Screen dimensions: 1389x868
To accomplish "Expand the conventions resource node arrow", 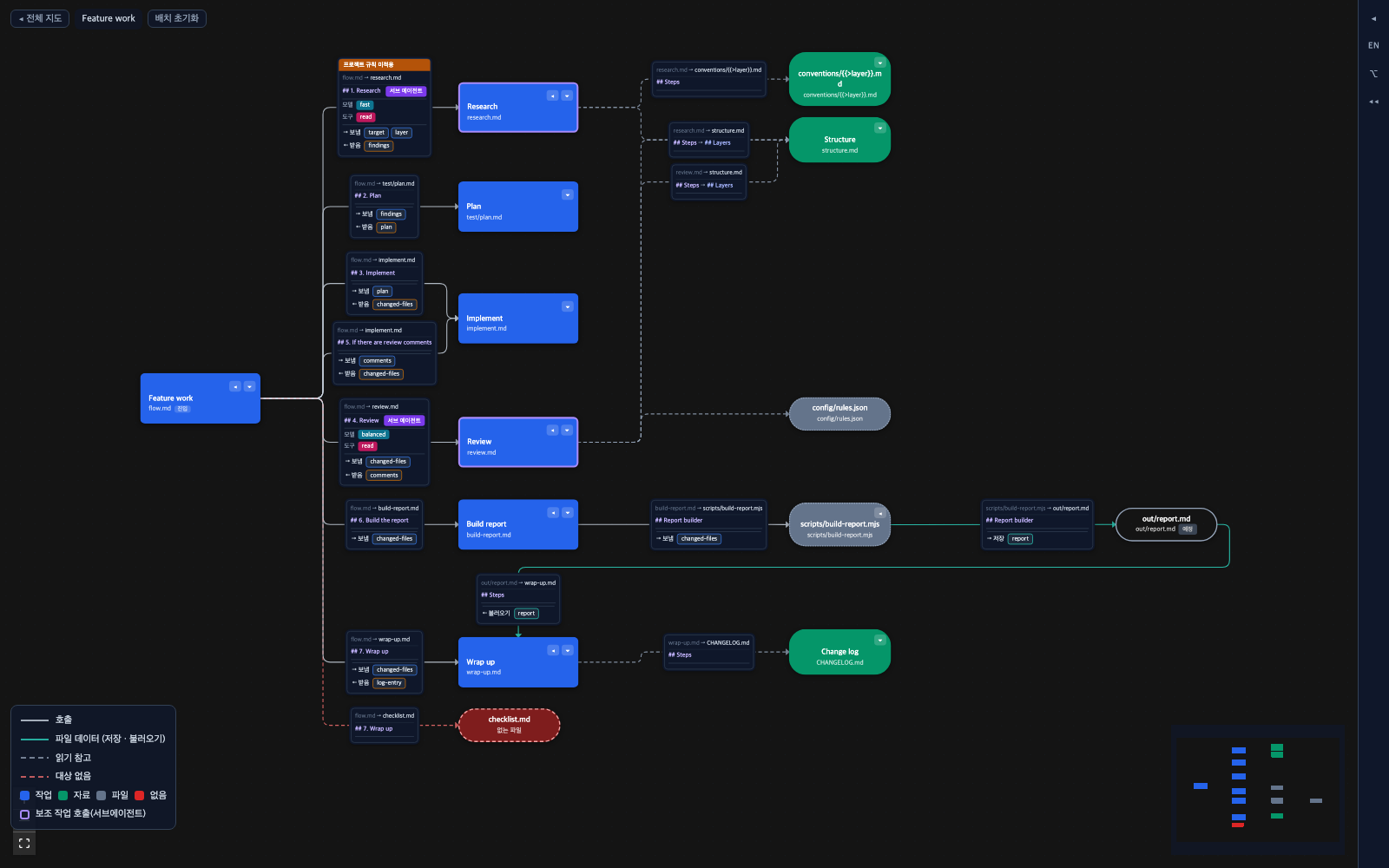I will [879, 62].
